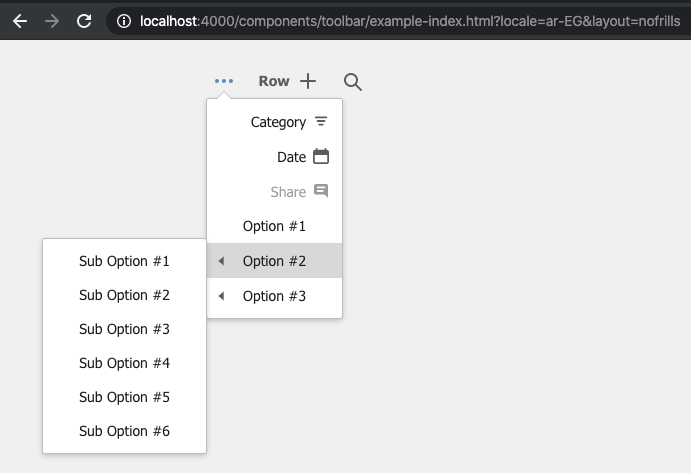Click the plus icon beside Row
The width and height of the screenshot is (691, 473).
coord(308,81)
